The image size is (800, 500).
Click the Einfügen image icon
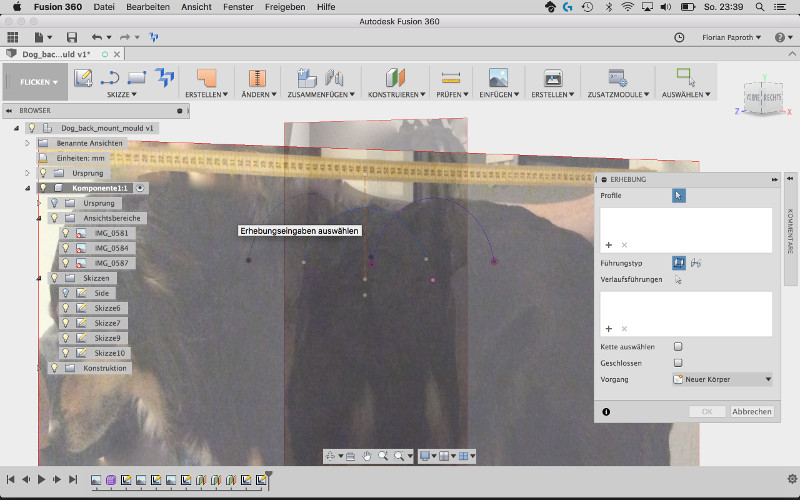[x=499, y=77]
